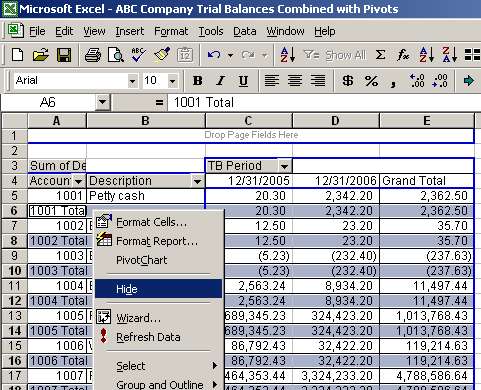Open the Arial font name dropdown
Viewport: 481px width, 390px height.
tap(132, 81)
